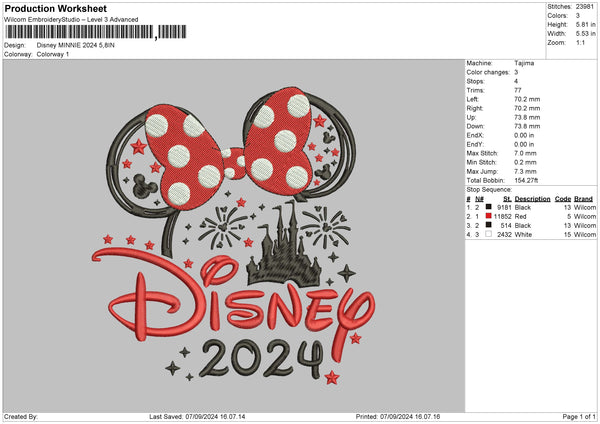Click the Wilcom EmbroideryStudio Level 3 Advanced text
600x424 pixels.
pos(71,20)
